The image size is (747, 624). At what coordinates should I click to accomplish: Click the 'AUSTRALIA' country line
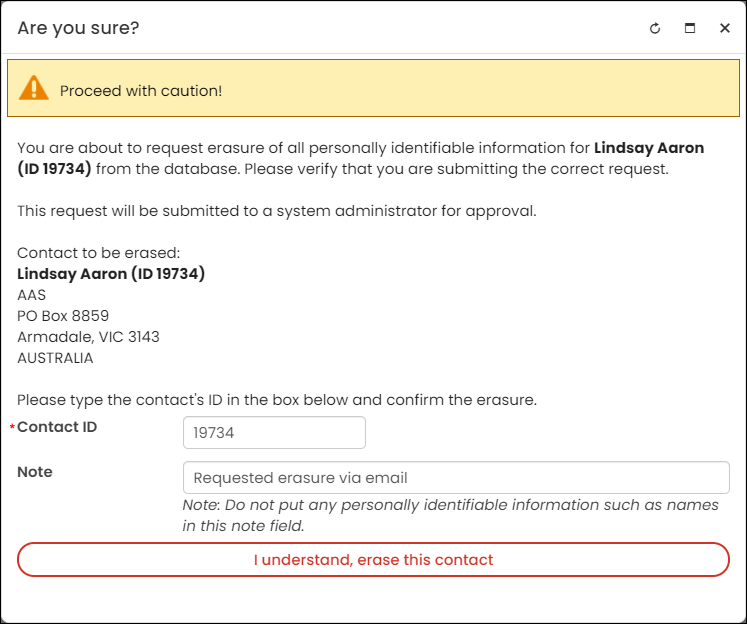(55, 358)
